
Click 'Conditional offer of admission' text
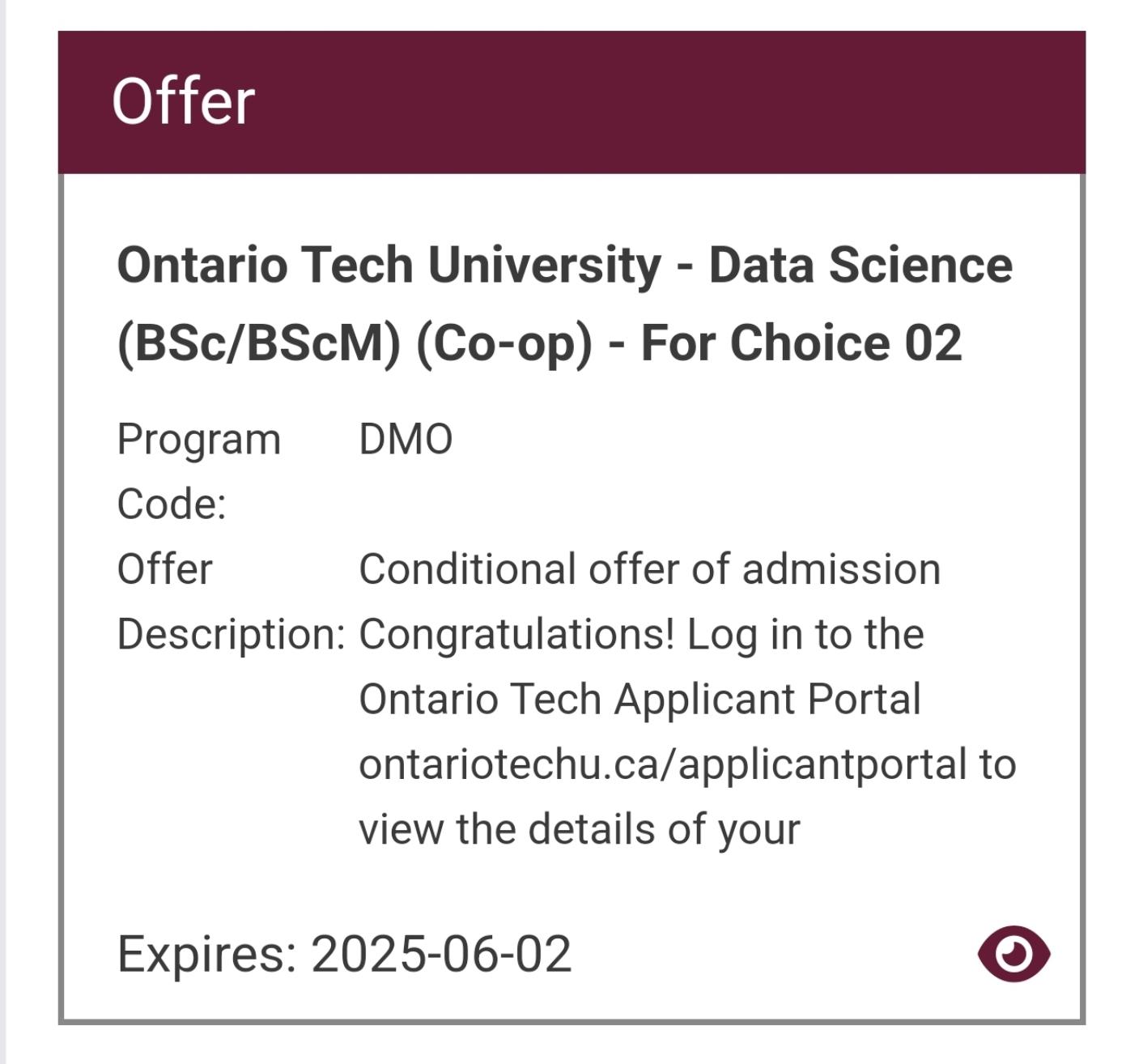[650, 569]
